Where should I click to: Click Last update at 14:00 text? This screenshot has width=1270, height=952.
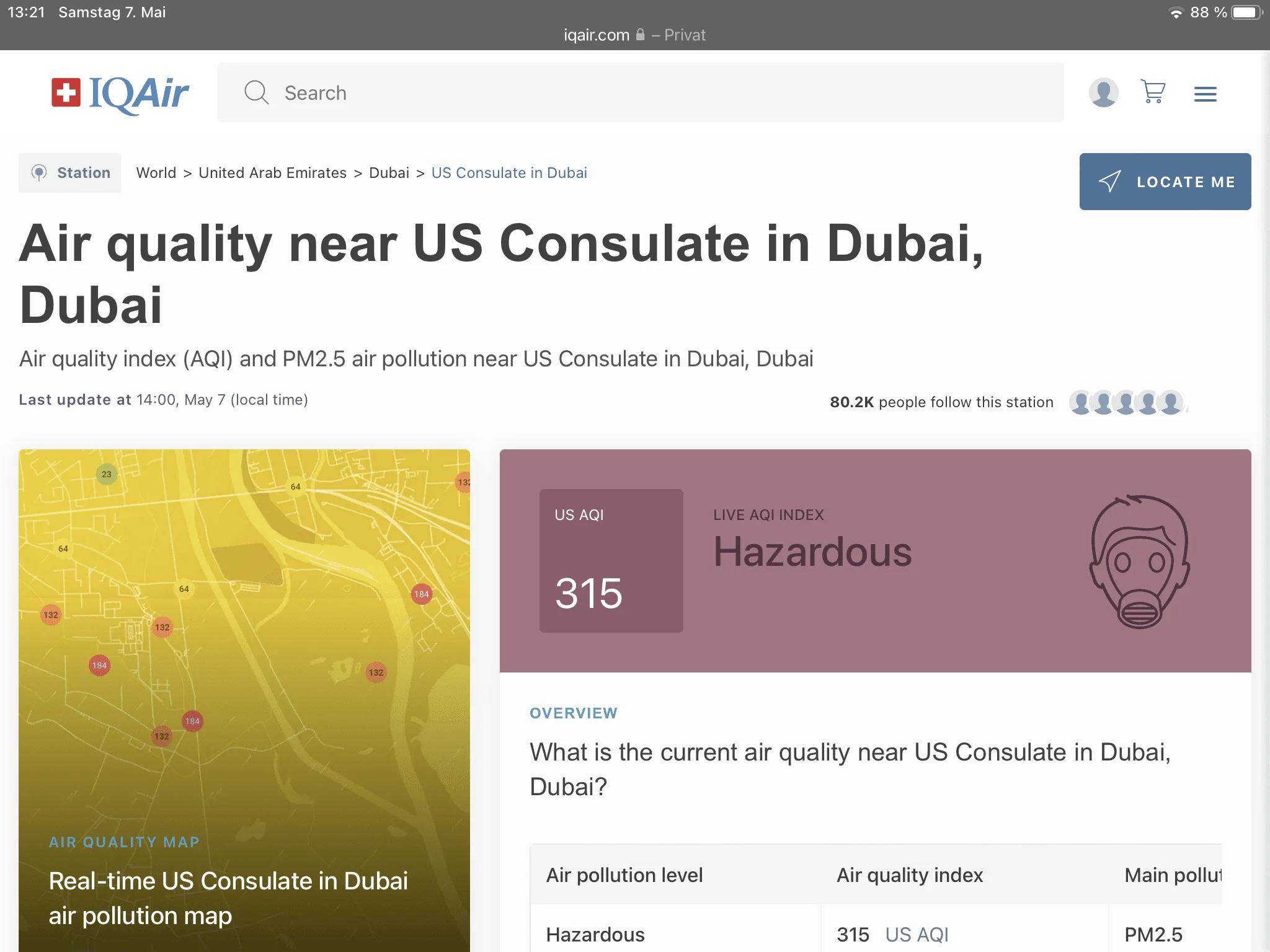163,400
